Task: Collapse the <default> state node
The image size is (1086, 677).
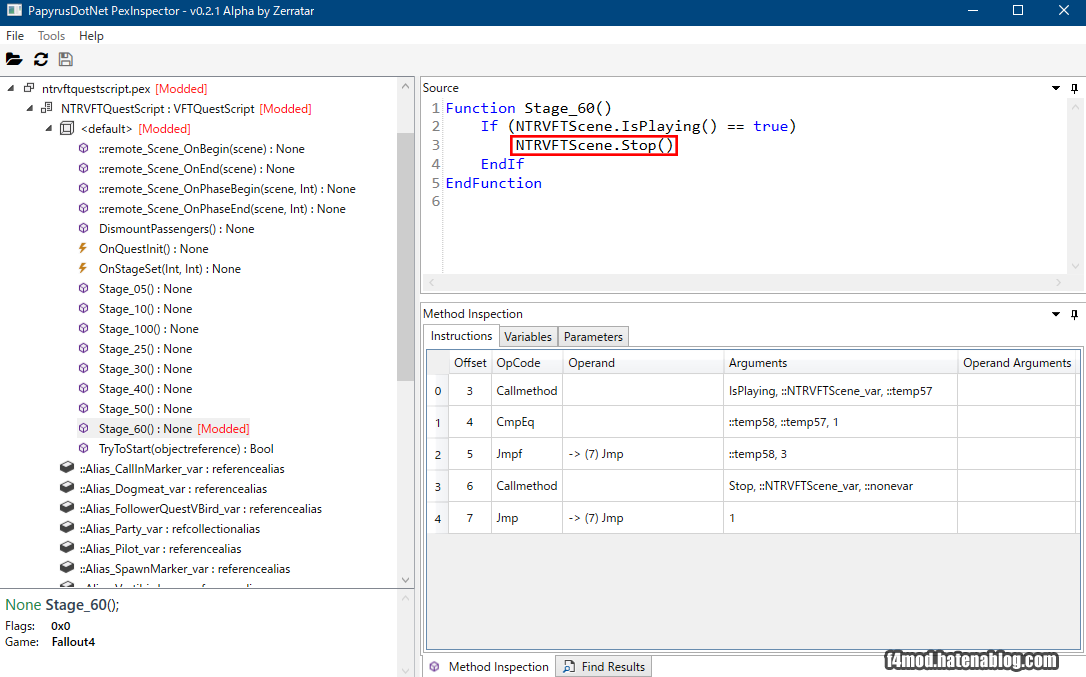Action: point(48,129)
